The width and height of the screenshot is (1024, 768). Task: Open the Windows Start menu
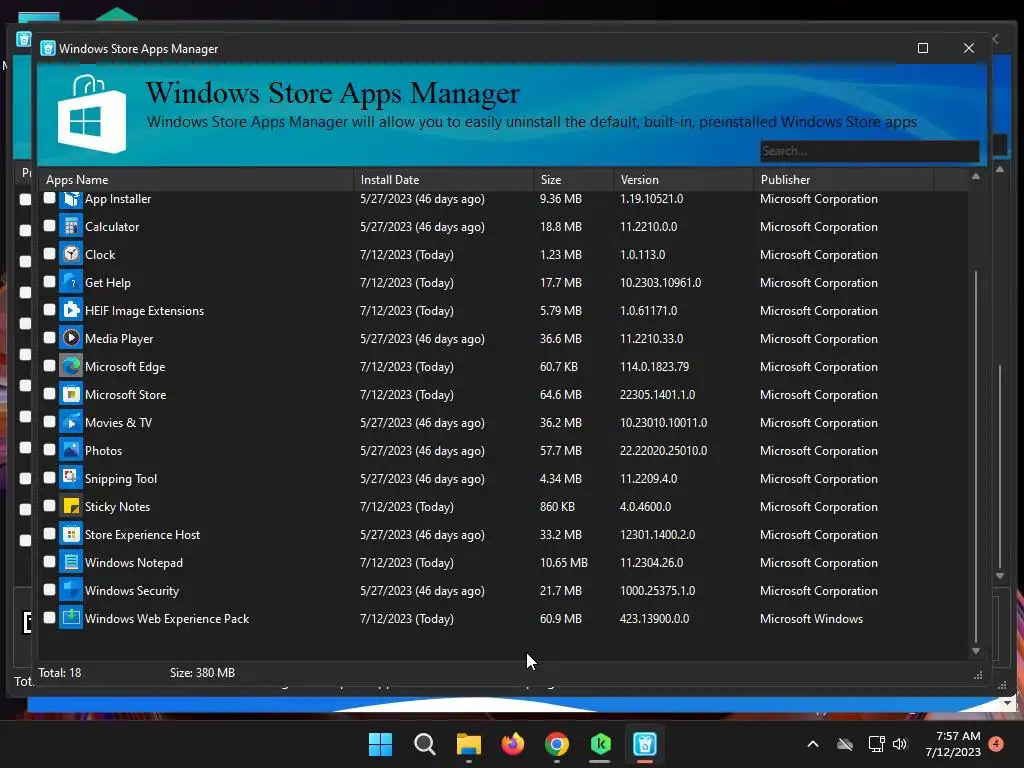tap(380, 744)
